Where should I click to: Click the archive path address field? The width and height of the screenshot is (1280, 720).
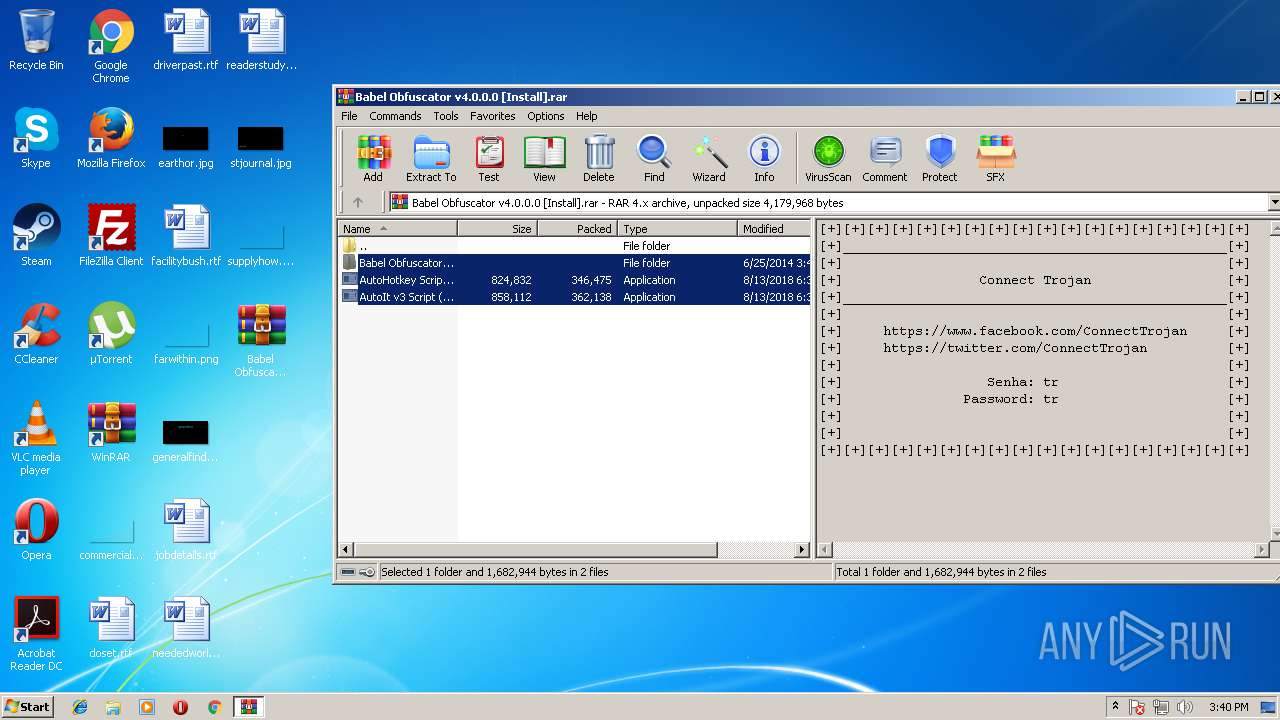pos(828,203)
